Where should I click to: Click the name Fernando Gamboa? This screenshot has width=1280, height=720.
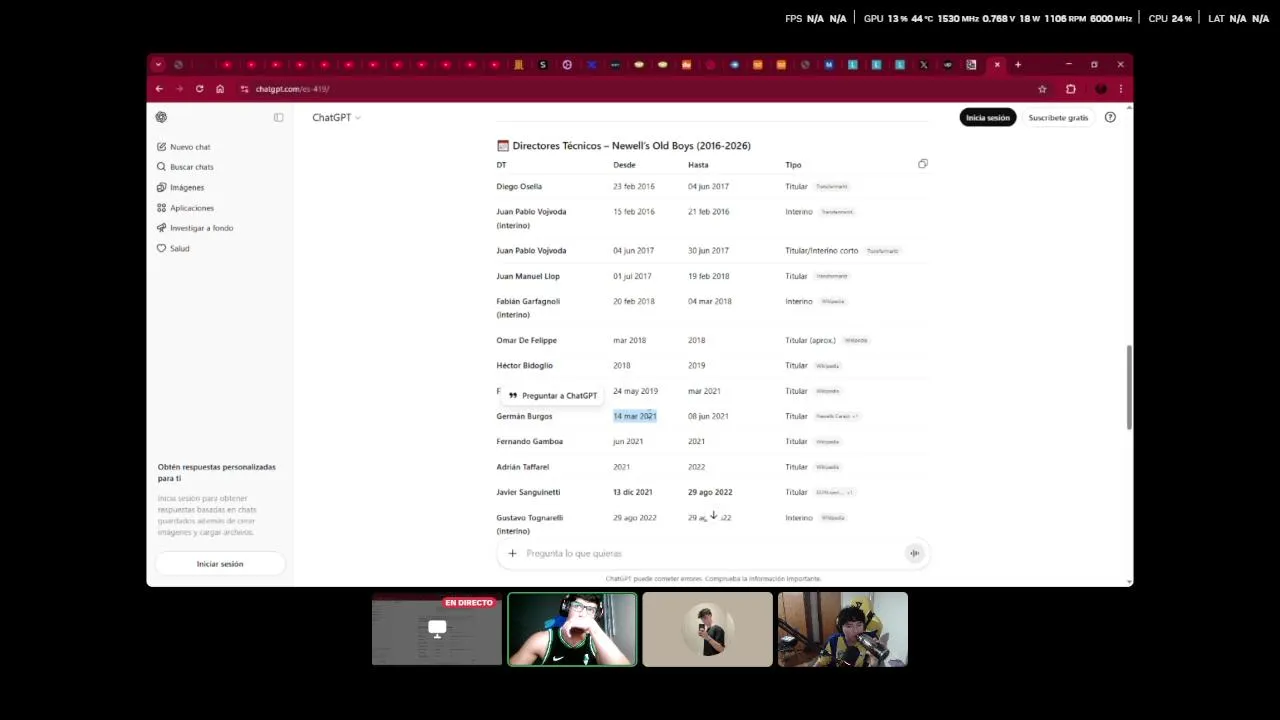(529, 442)
